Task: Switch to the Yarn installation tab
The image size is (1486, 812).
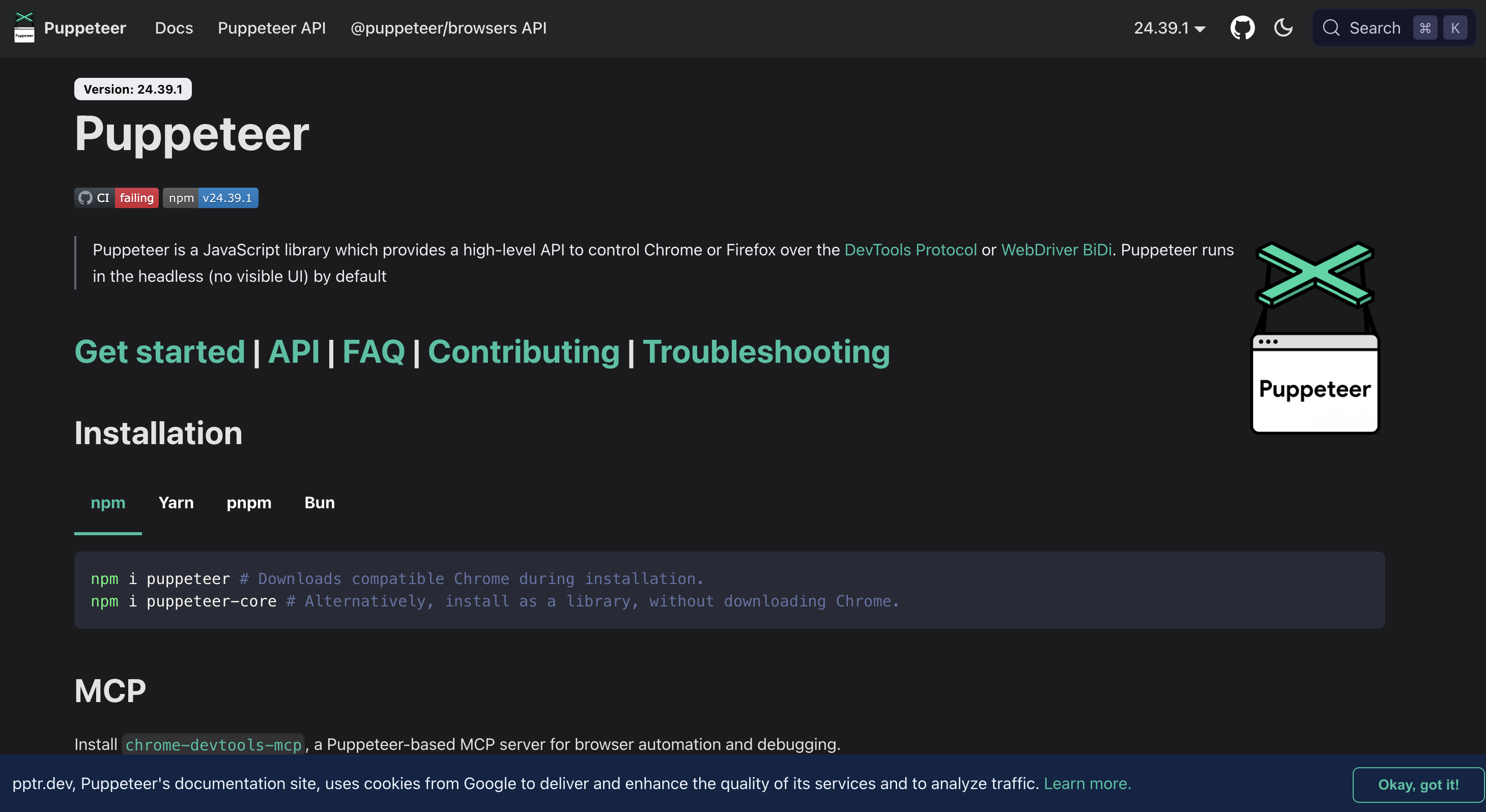Action: tap(176, 502)
